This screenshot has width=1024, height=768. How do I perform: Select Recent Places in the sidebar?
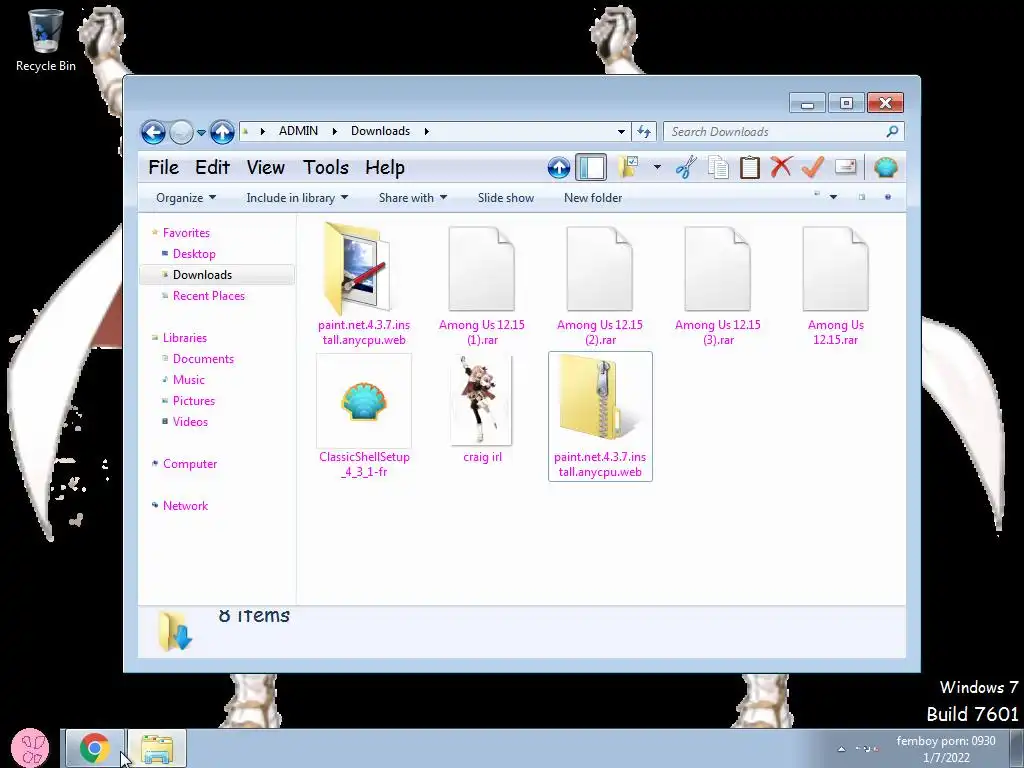(x=209, y=296)
